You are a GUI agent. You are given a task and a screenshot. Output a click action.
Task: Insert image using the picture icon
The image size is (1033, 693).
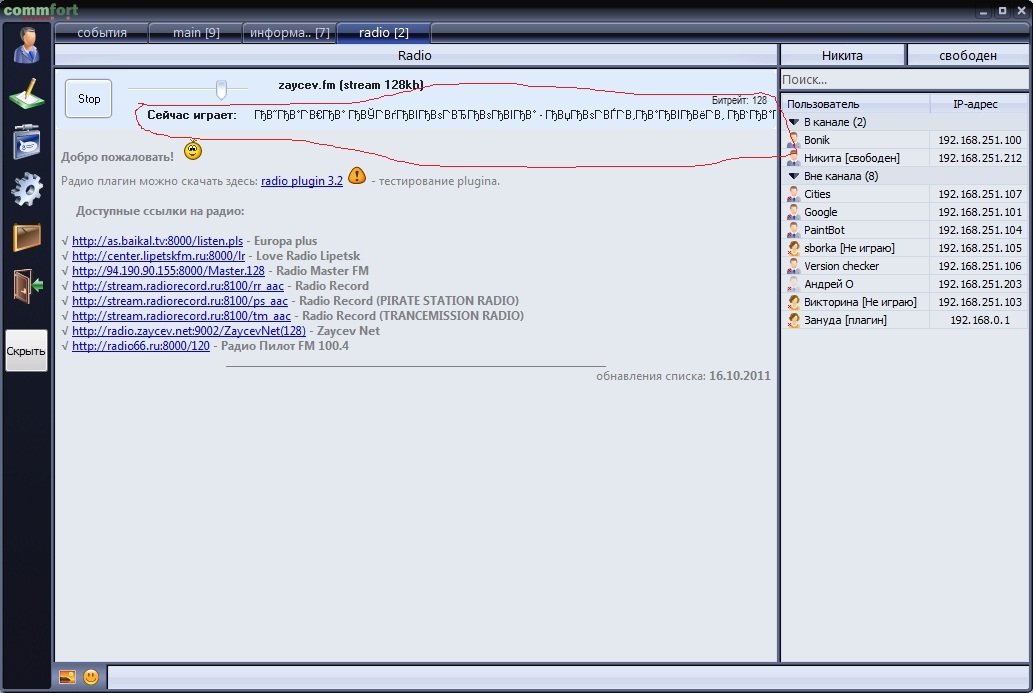click(67, 677)
